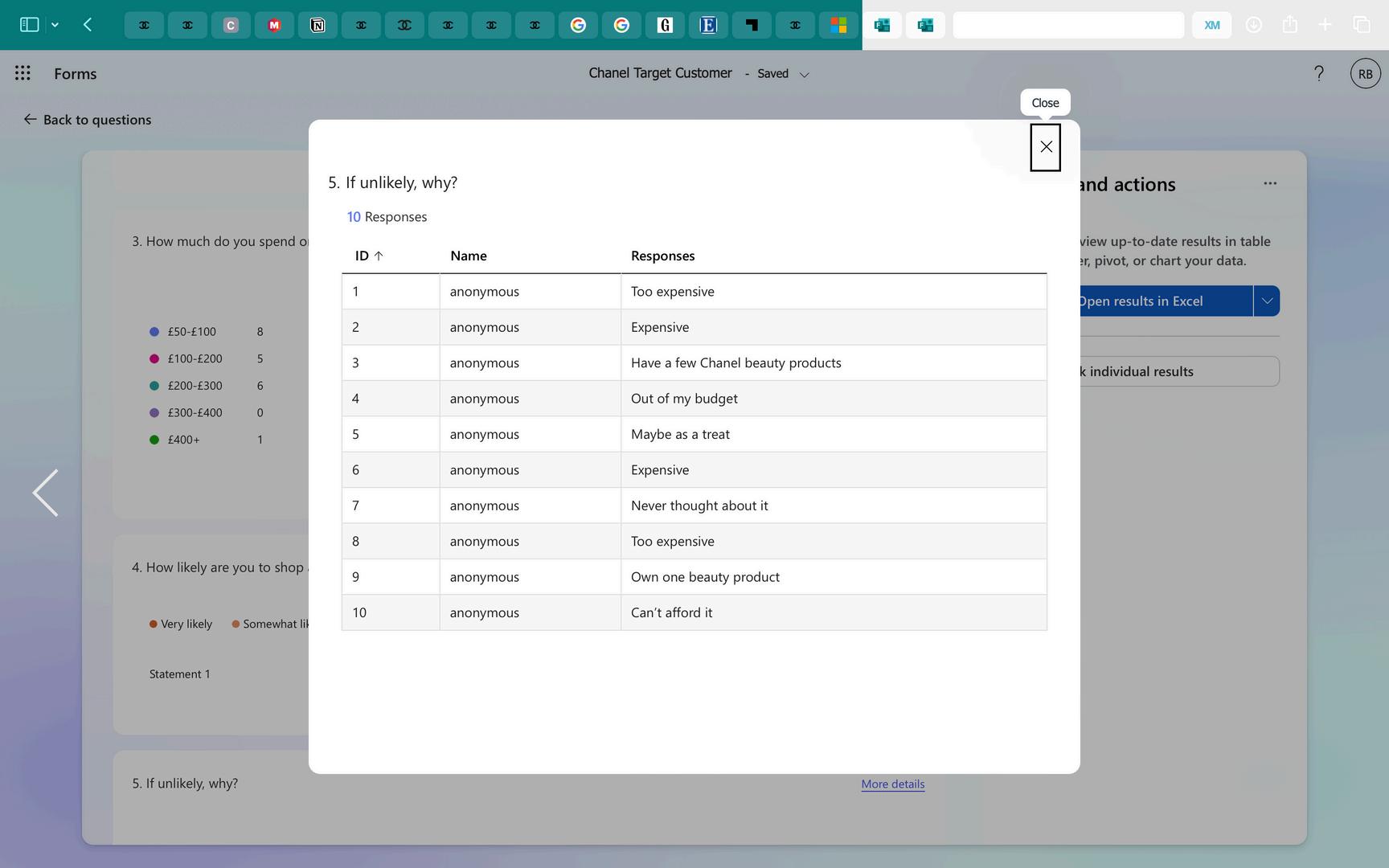Click the magenta £100-£200 legend dot
Screen dimensions: 1389x868
point(154,358)
